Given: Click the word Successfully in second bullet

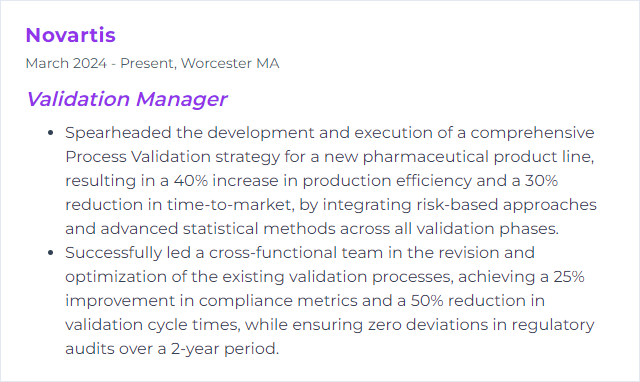Looking at the screenshot, I should [114, 253].
